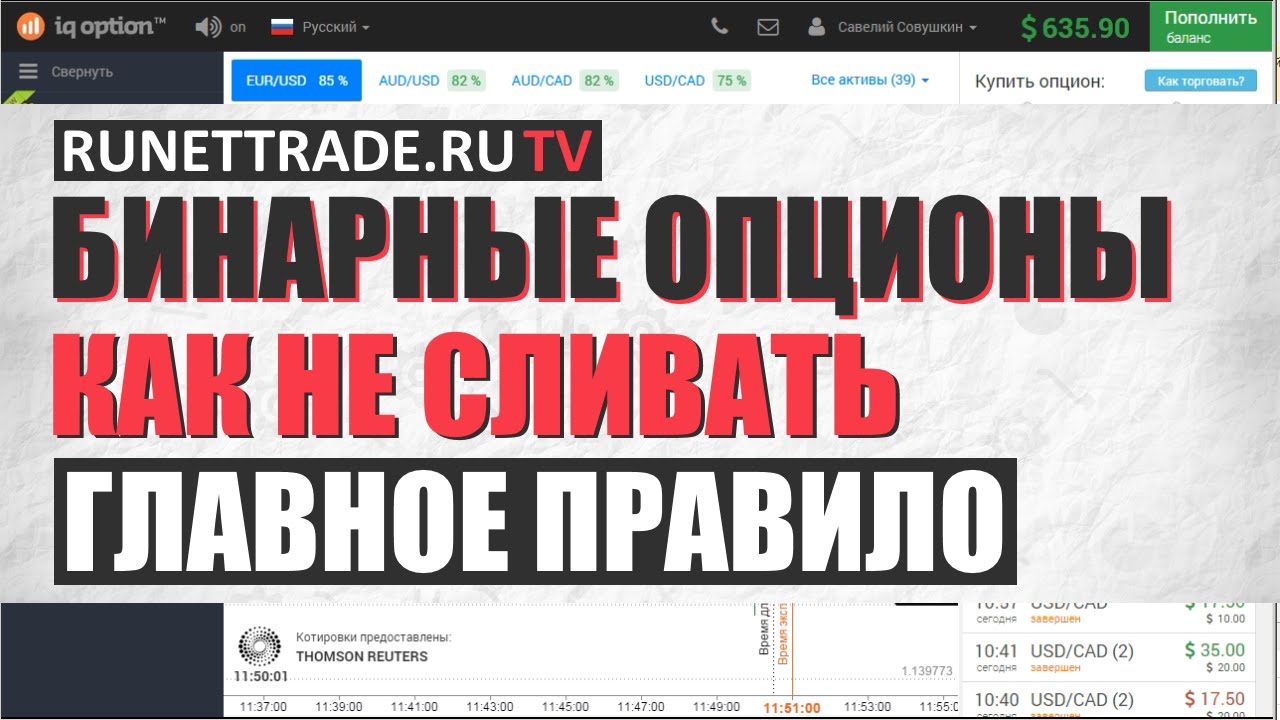This screenshot has height=720, width=1280.
Task: Click the user profile avatar icon
Action: [x=817, y=28]
